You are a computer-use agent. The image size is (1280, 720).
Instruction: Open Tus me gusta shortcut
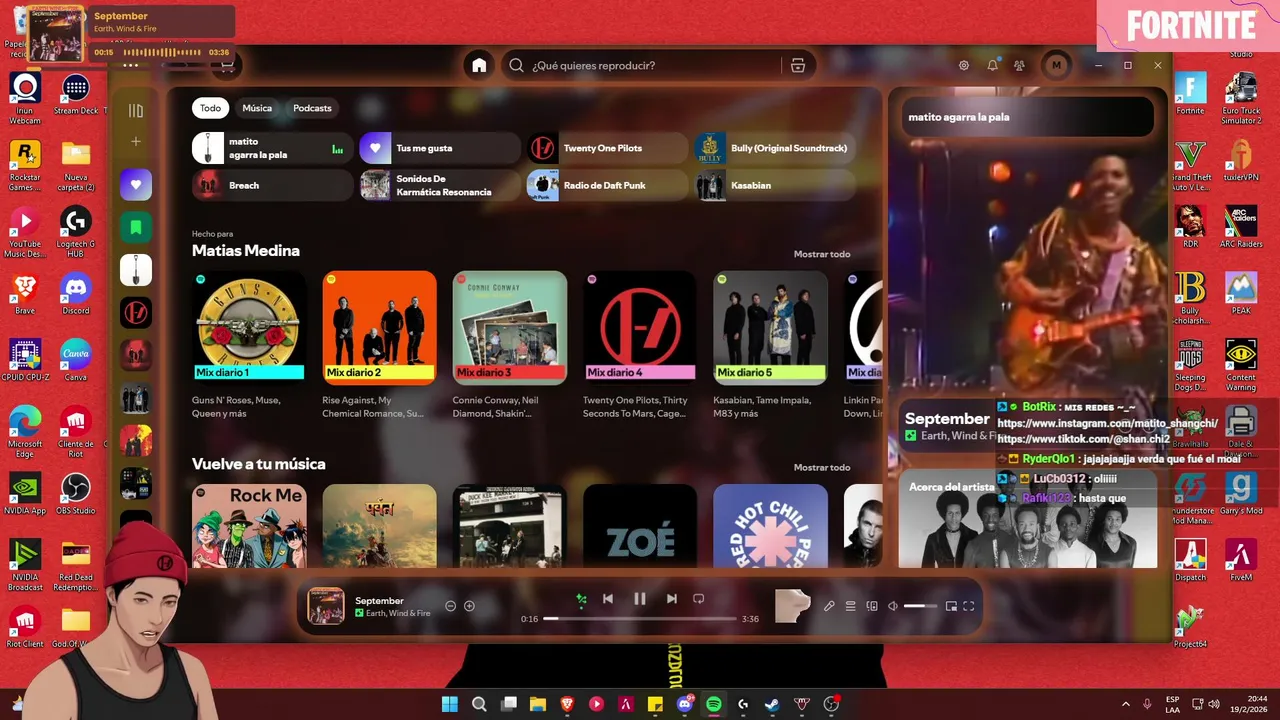(x=440, y=148)
